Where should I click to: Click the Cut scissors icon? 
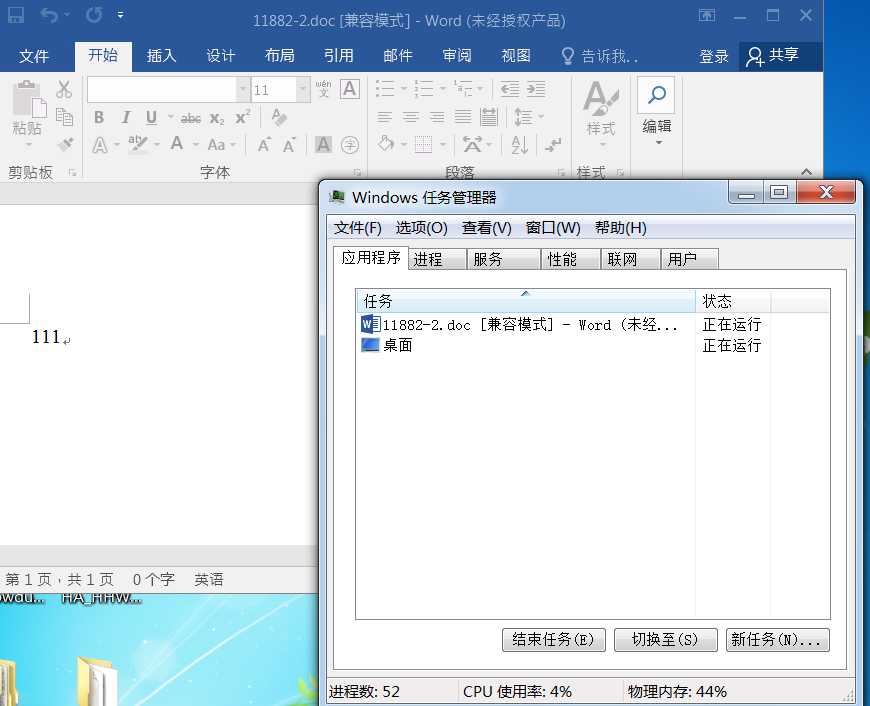coord(64,89)
